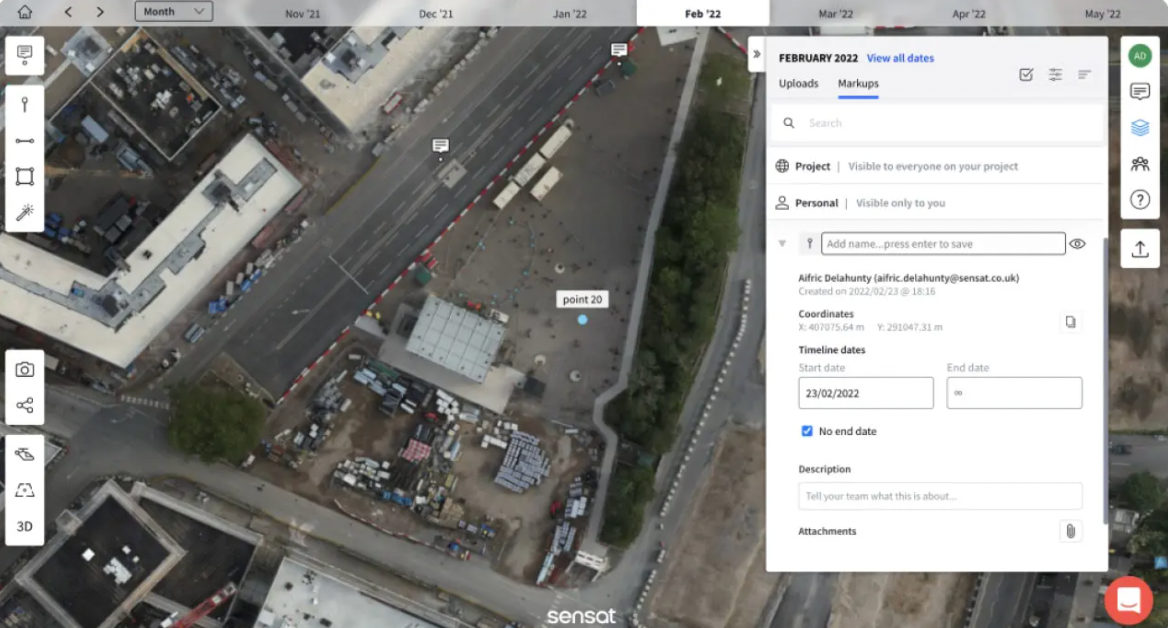The width and height of the screenshot is (1168, 628).
Task: Select the line measurement tool
Action: pos(25,141)
